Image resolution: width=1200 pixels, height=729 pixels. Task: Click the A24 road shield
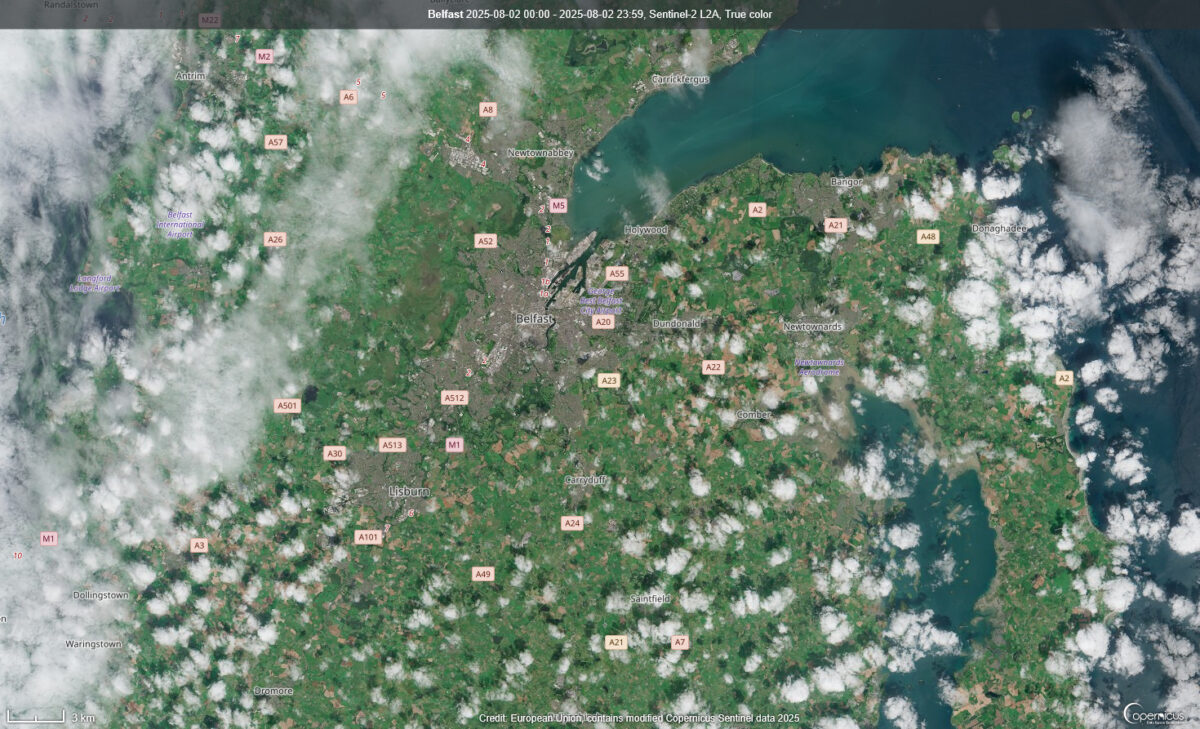(571, 523)
